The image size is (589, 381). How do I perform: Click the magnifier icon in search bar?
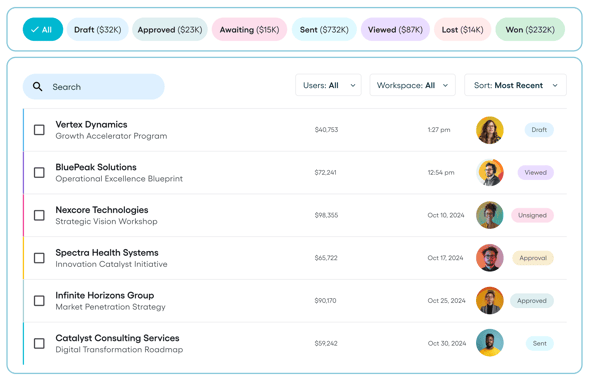pyautogui.click(x=37, y=87)
